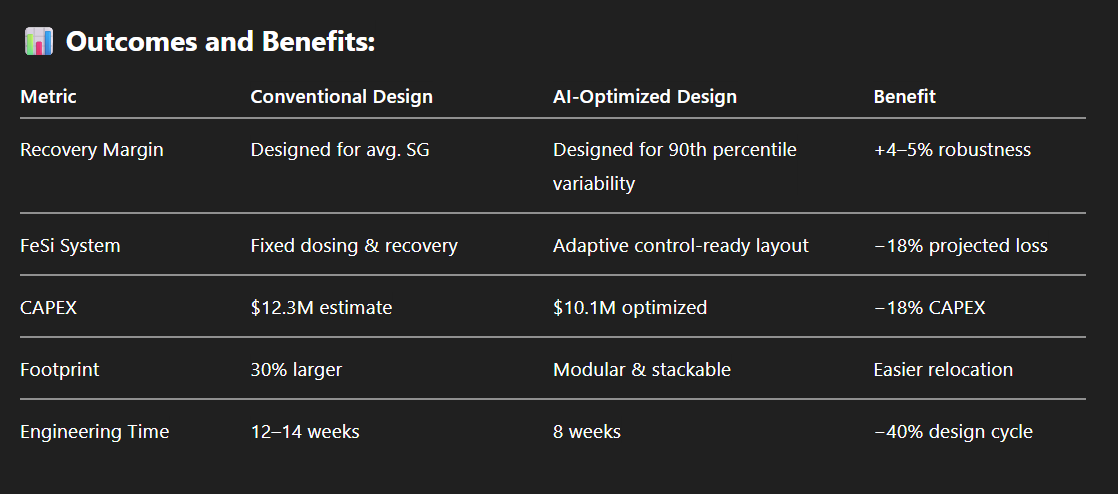Click the '$10.1M optimized' cell
1118x494 pixels.
tap(630, 307)
